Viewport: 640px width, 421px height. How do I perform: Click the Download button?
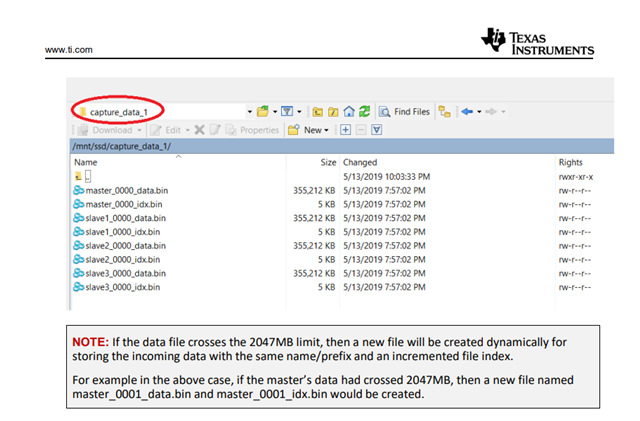coord(105,130)
